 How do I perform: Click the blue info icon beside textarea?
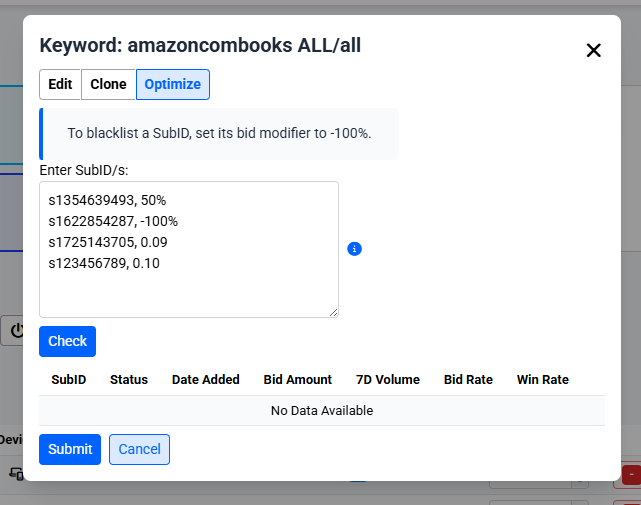[354, 248]
